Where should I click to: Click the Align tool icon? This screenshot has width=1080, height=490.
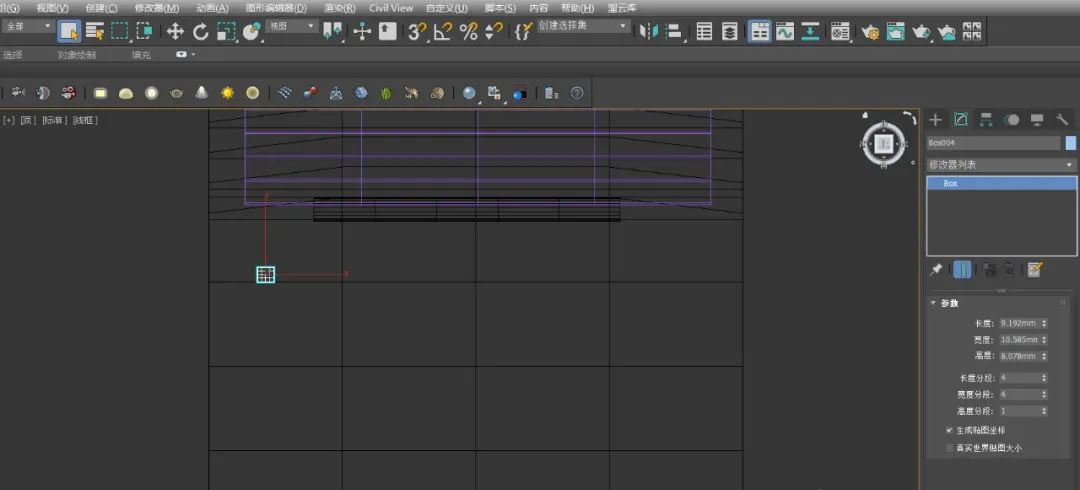click(674, 31)
